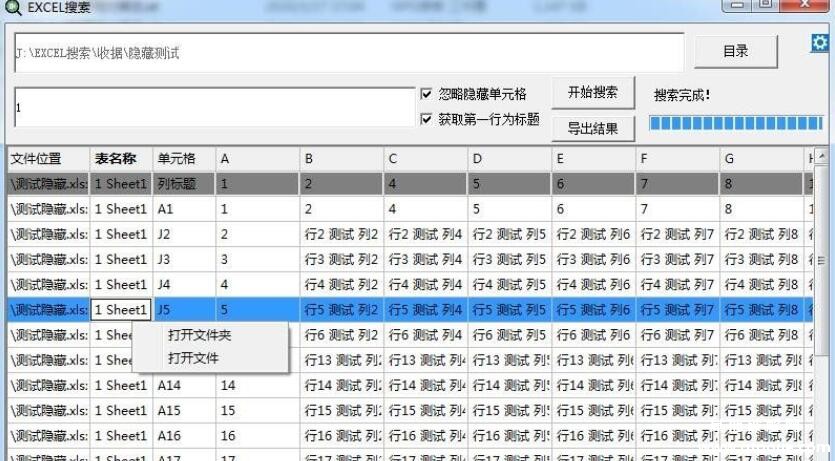Click value 15 in column A

[258, 410]
